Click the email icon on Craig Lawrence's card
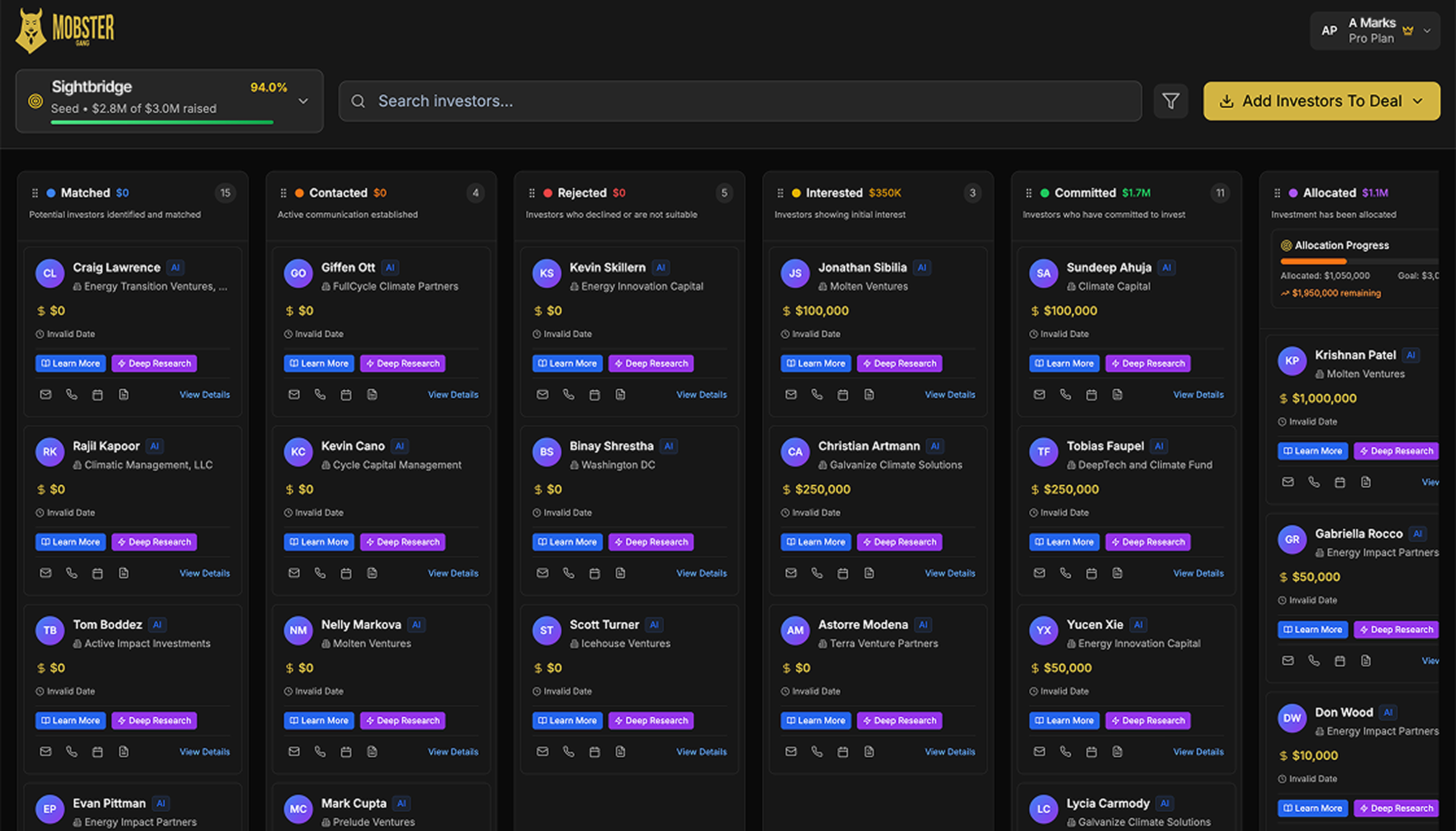 (x=45, y=394)
